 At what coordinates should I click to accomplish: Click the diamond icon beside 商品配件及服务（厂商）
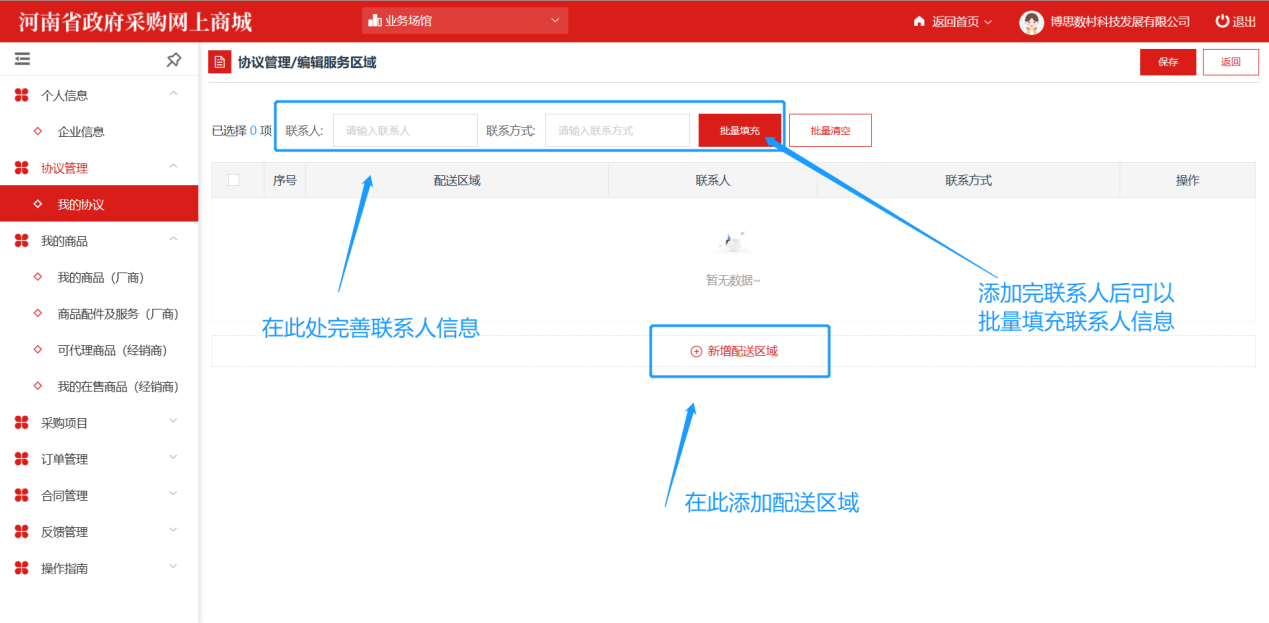click(x=38, y=313)
